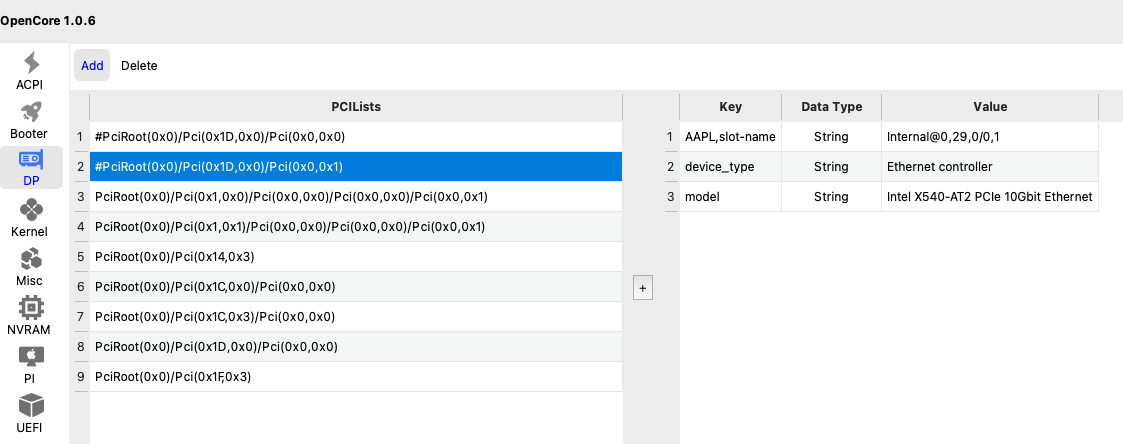Click the Delete button
The height and width of the screenshot is (444, 1123).
click(x=139, y=66)
